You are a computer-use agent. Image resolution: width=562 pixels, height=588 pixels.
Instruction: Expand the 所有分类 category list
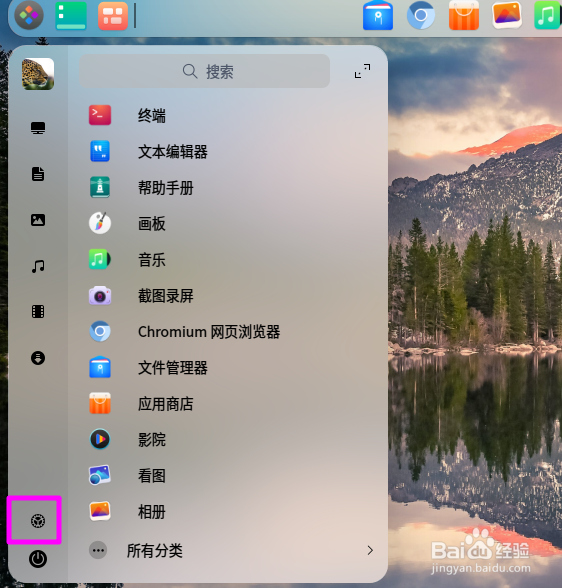coord(232,550)
